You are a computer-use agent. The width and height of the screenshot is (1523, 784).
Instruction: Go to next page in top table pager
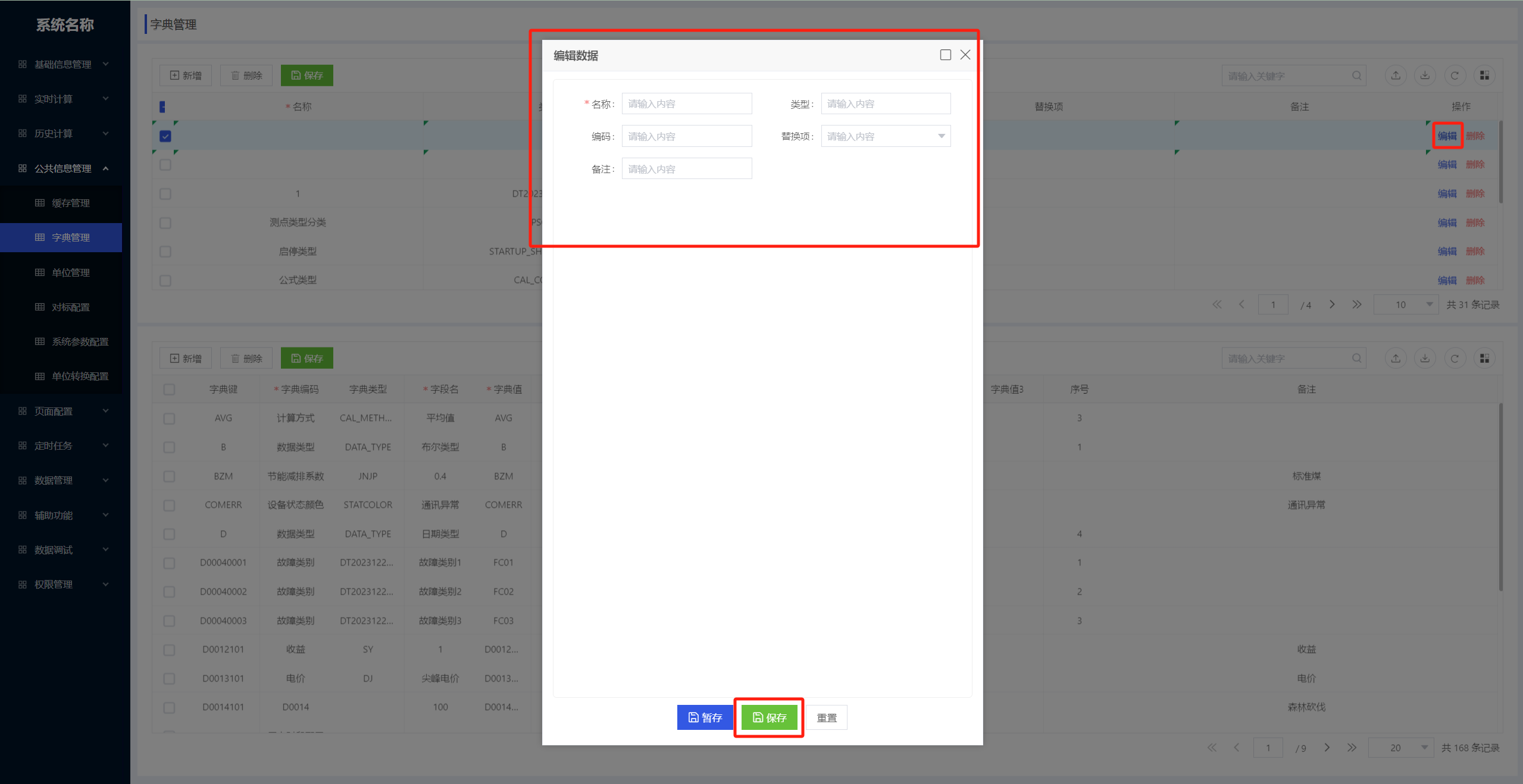point(1332,305)
